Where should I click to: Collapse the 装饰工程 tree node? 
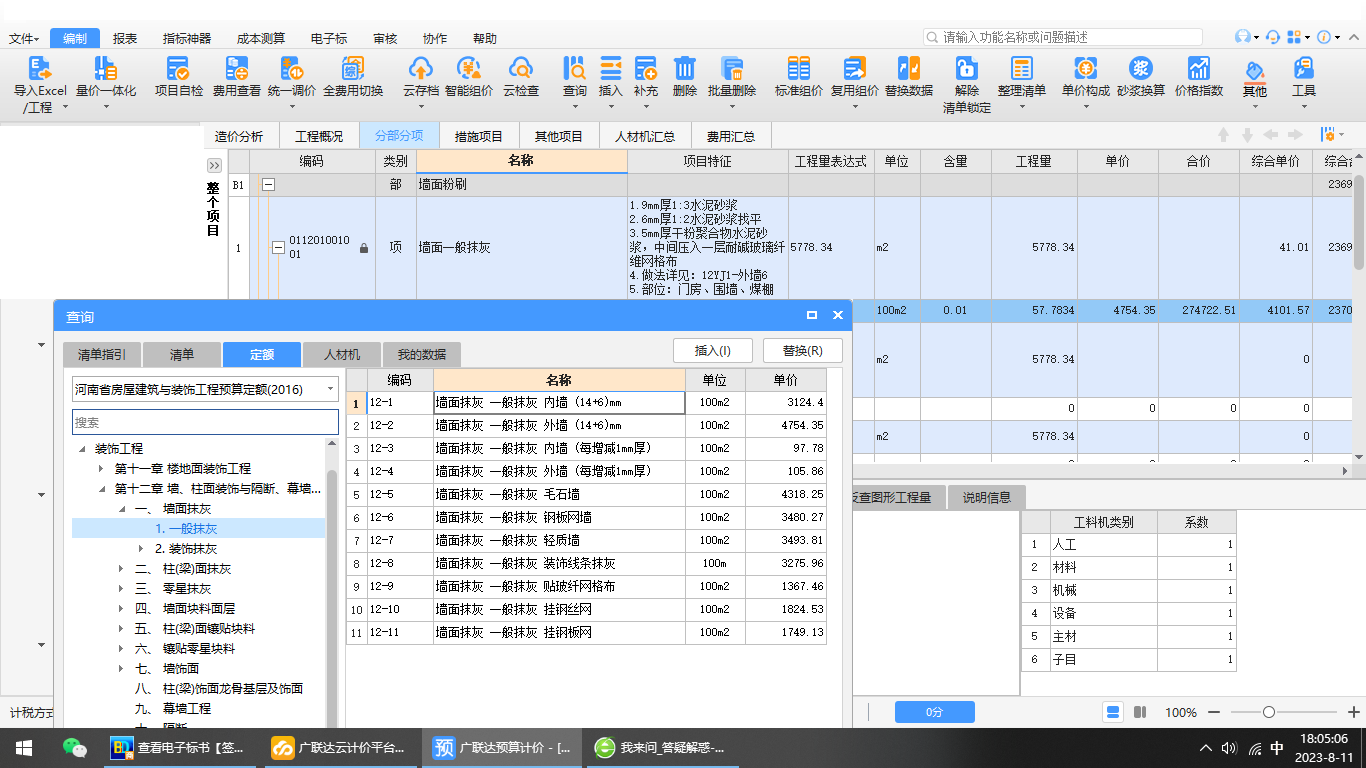(x=80, y=449)
